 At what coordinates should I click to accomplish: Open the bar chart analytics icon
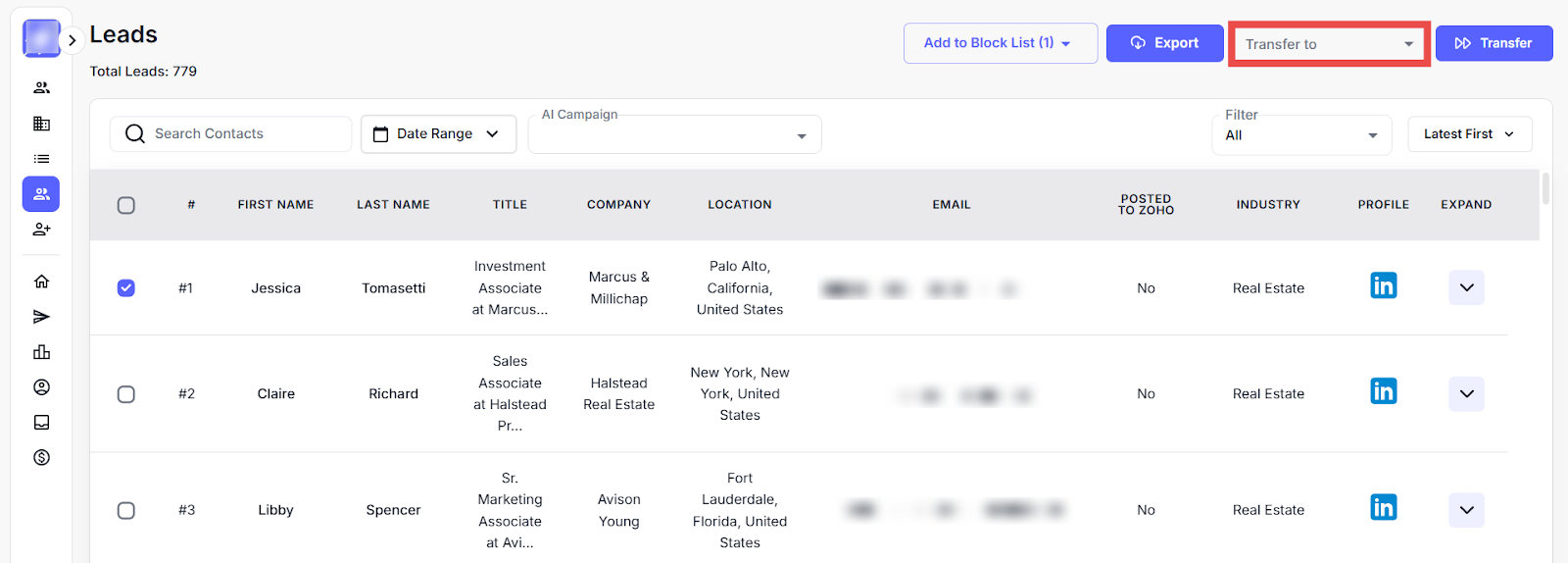coord(41,352)
